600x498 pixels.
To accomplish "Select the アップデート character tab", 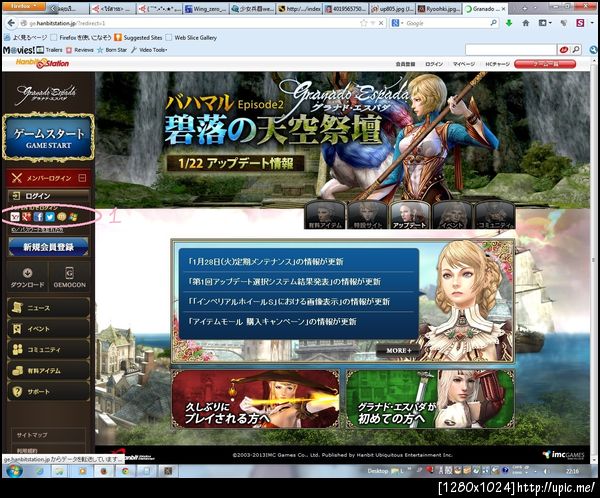I will [x=409, y=215].
